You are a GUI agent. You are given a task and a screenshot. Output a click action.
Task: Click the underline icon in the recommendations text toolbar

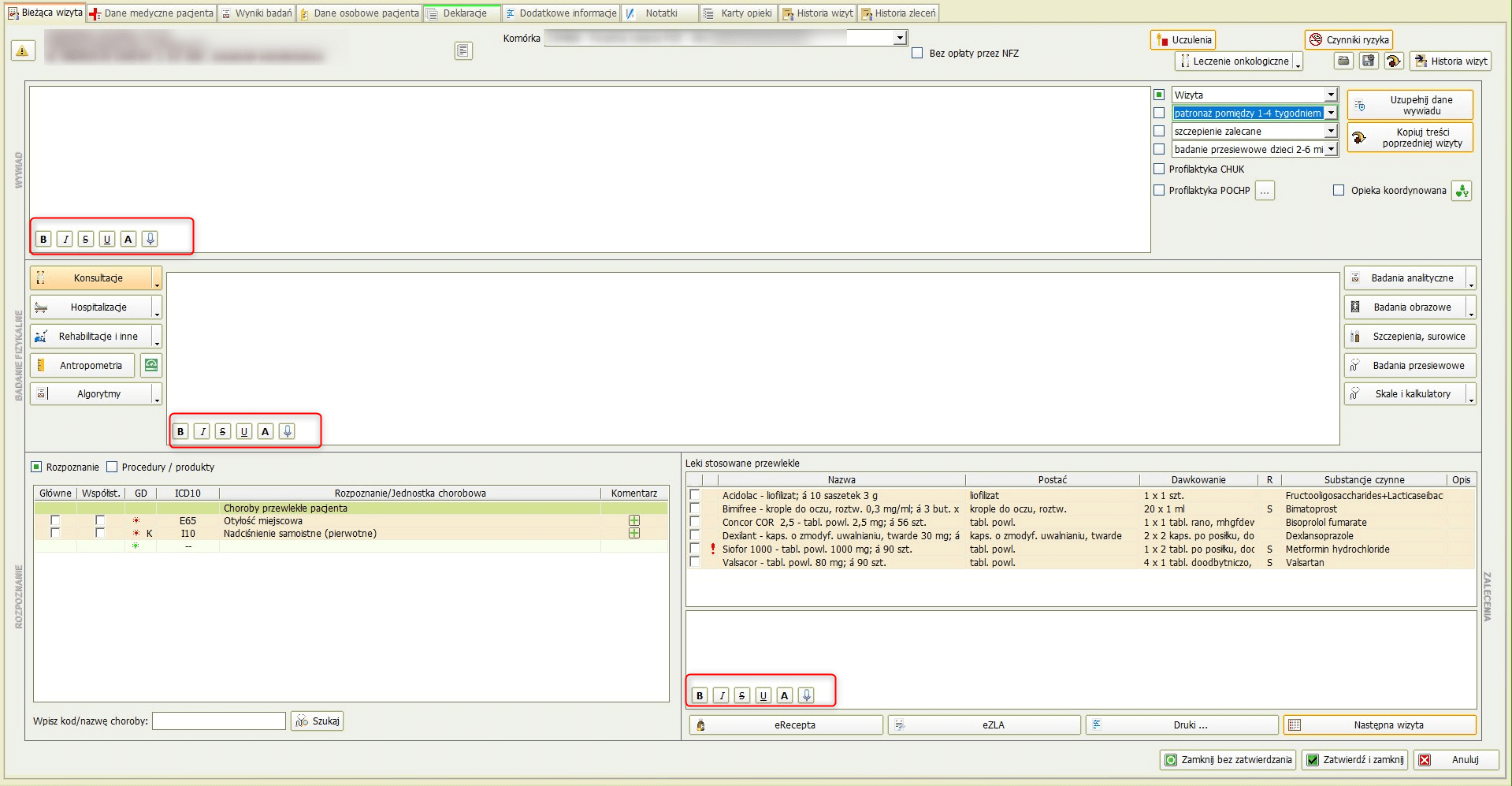click(763, 695)
